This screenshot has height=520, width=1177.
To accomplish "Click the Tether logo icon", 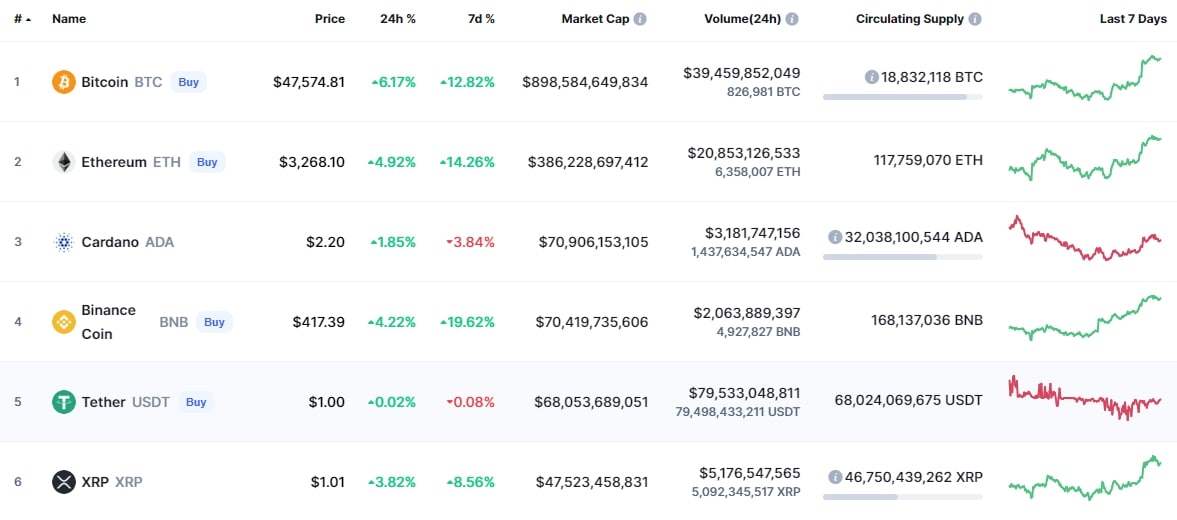I will tap(64, 402).
